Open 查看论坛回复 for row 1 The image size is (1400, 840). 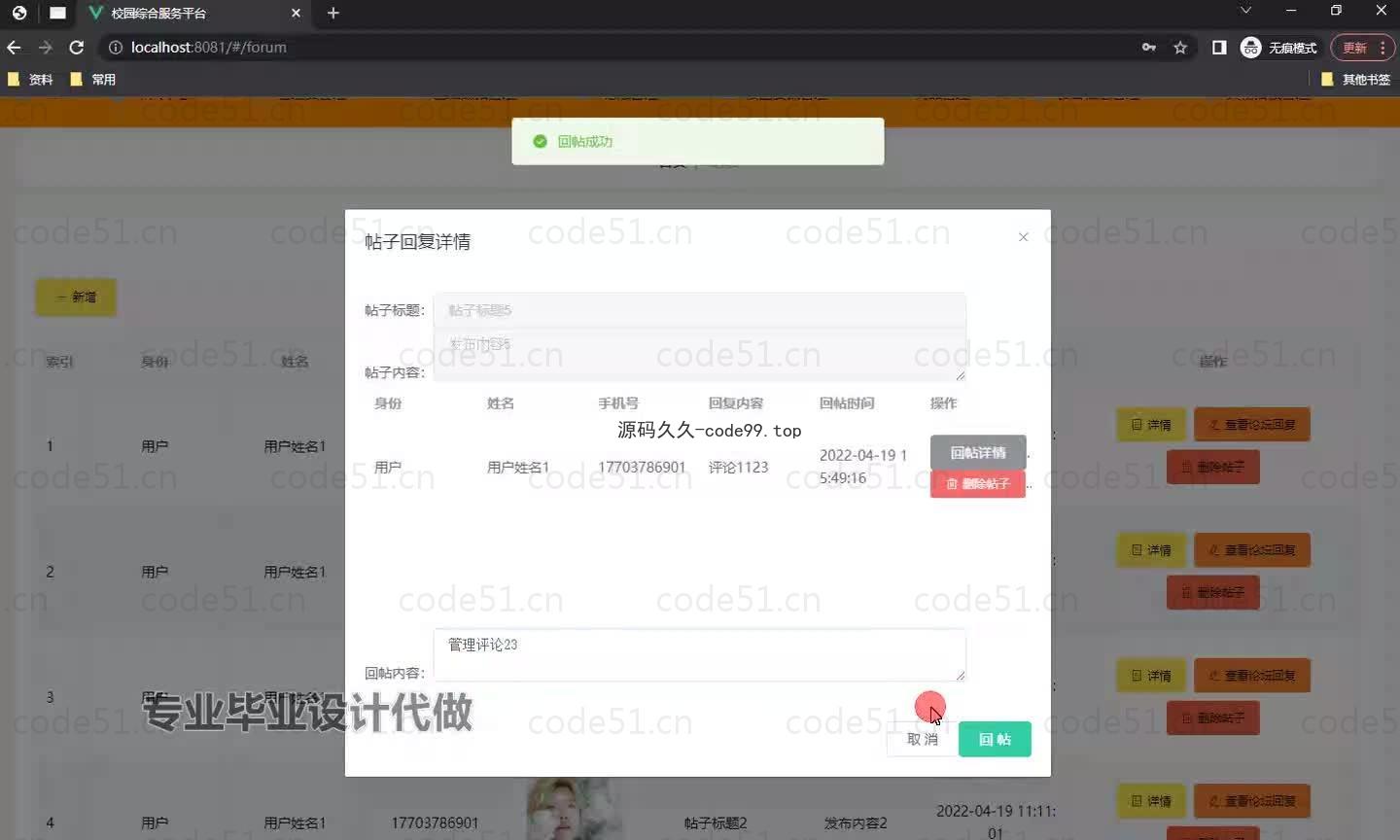click(x=1252, y=425)
